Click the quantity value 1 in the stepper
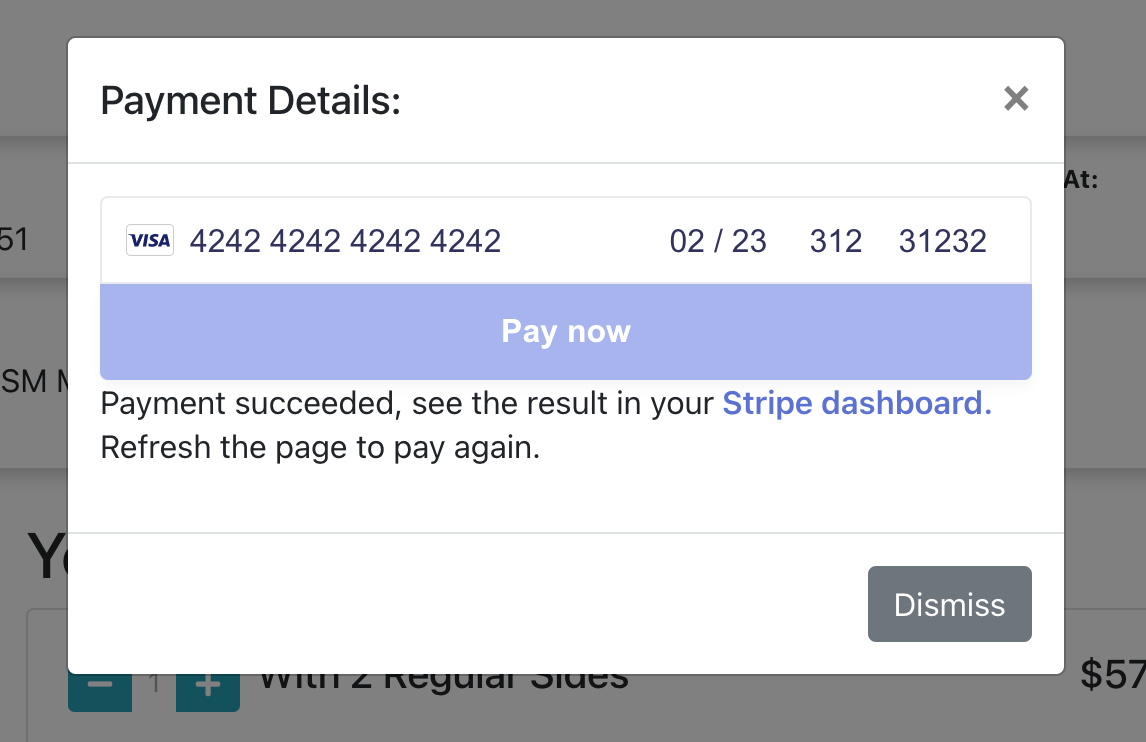The image size is (1146, 742). pos(155,684)
